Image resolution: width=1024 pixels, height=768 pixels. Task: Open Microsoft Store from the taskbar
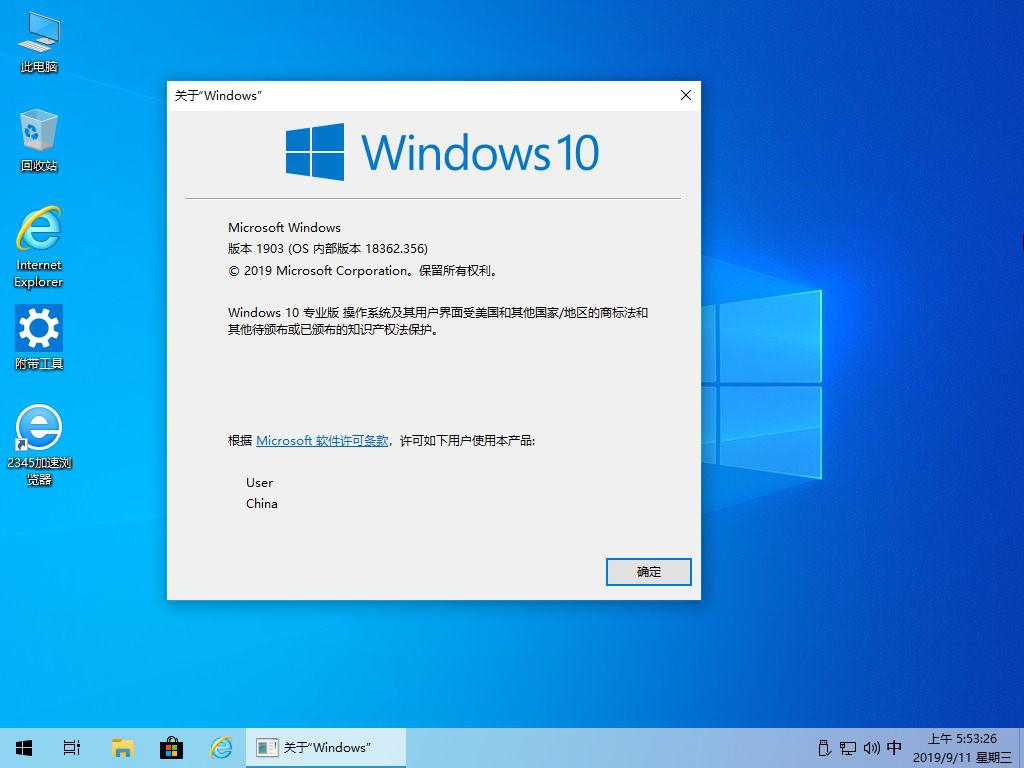pos(171,747)
